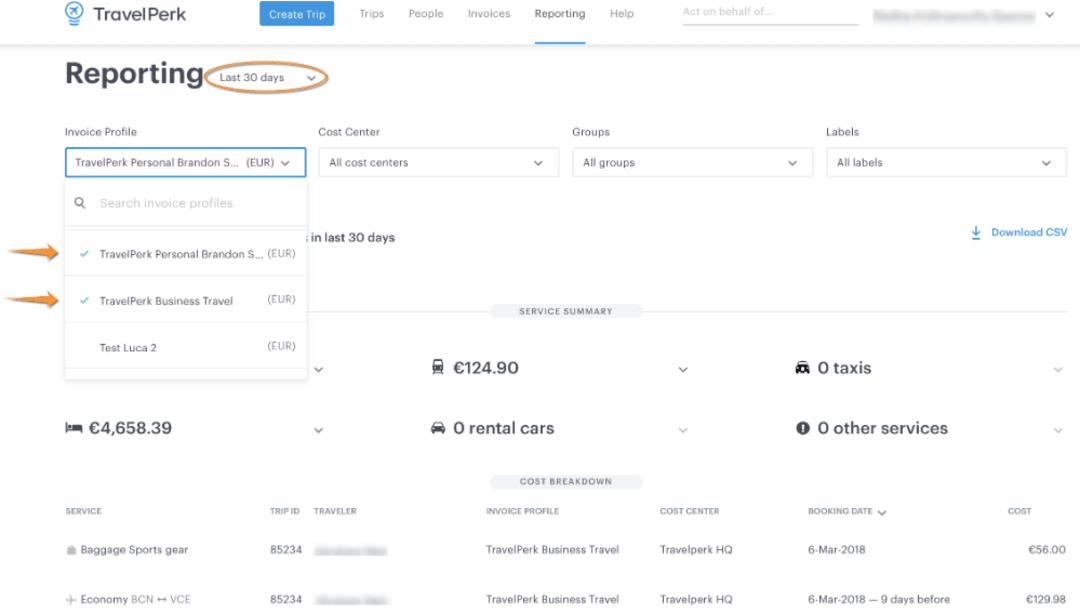Screen dimensions: 1080x613
Task: Click the download arrow icon near Download CSV
Action: tap(975, 232)
